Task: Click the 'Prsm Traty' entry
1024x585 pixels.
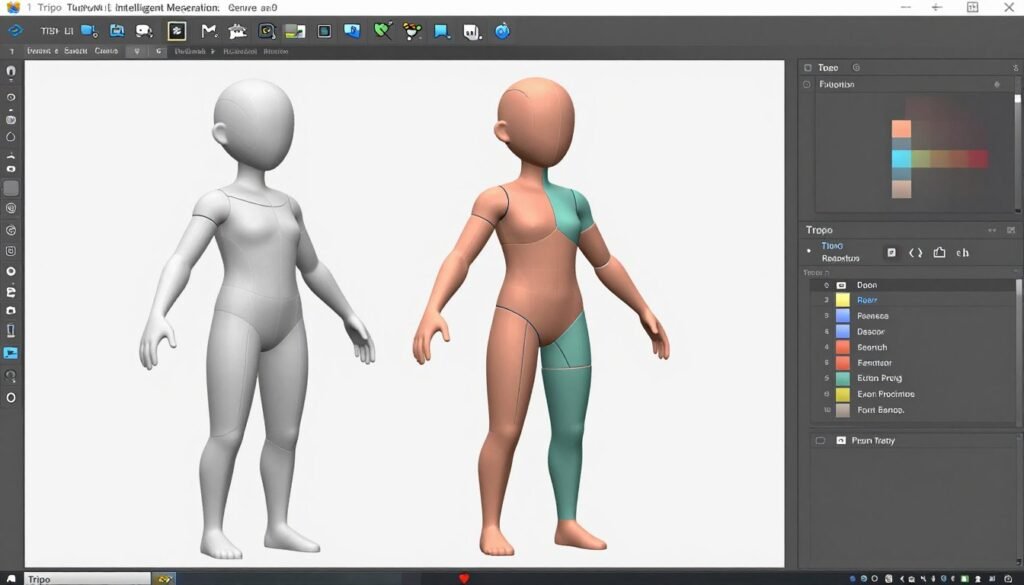Action: click(x=873, y=441)
